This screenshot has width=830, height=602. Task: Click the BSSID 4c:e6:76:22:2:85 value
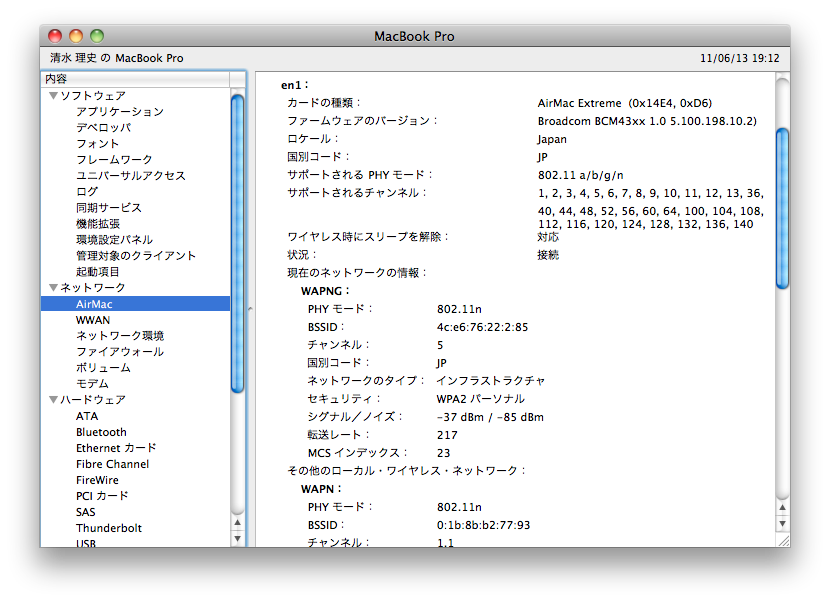pos(482,327)
